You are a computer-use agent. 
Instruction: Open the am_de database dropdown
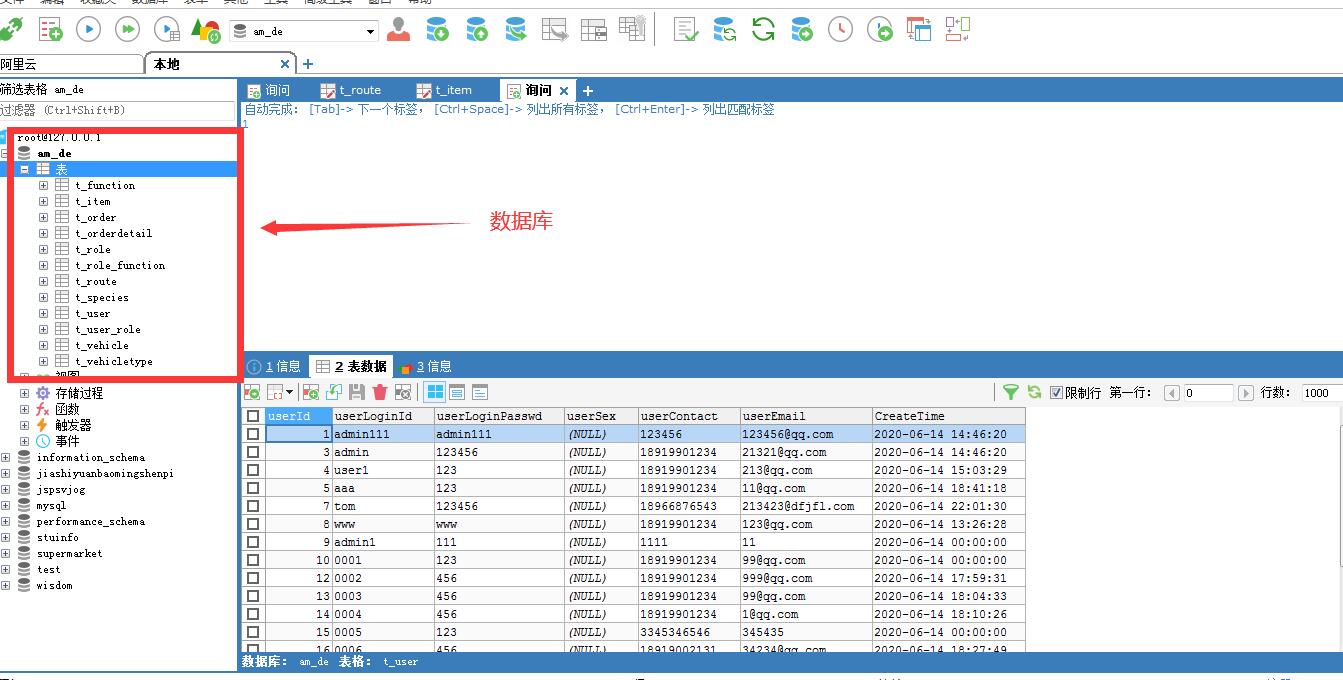[370, 32]
